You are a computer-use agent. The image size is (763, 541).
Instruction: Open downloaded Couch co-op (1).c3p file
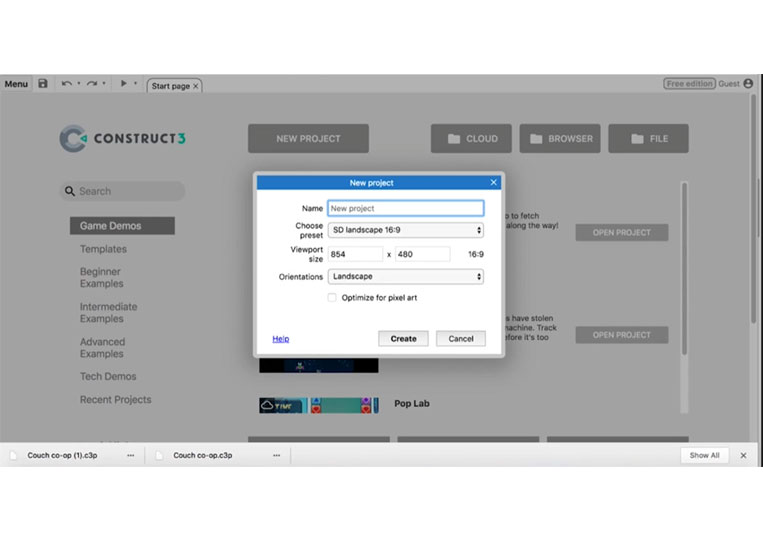click(x=62, y=455)
